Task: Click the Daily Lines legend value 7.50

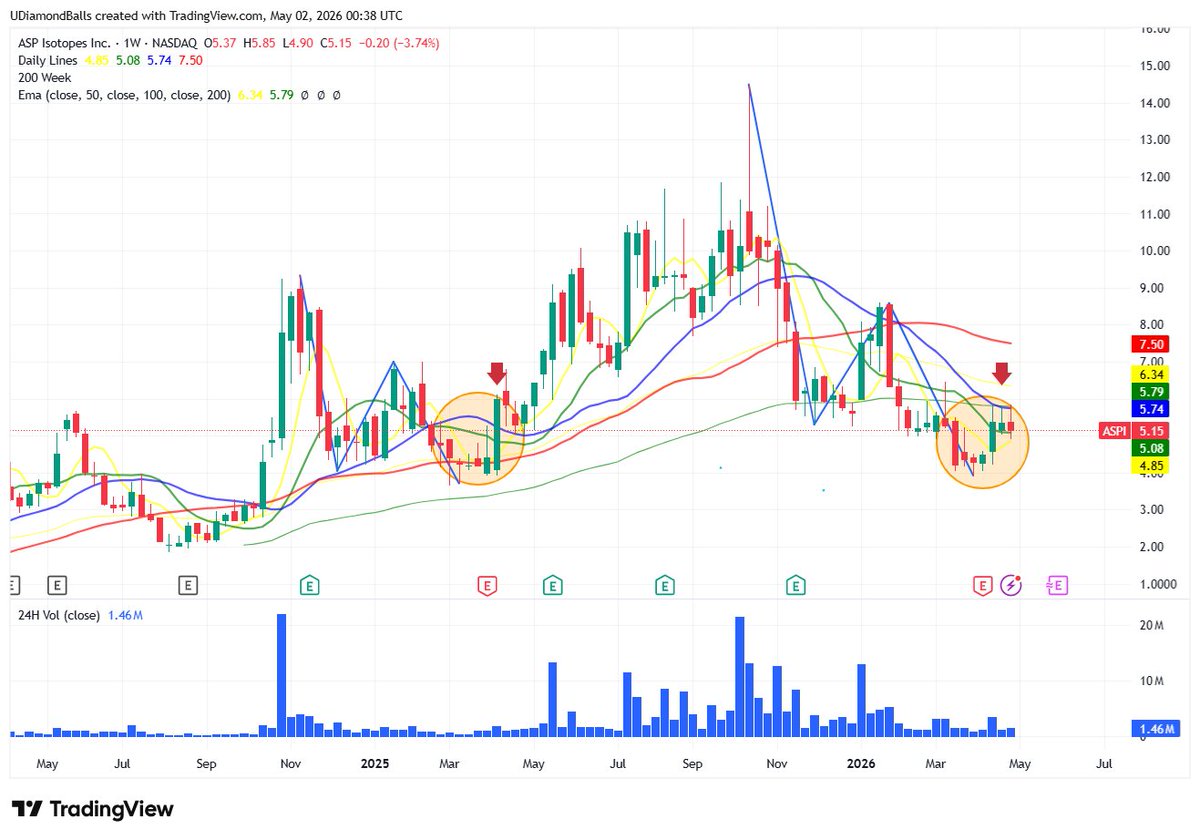Action: tap(191, 60)
